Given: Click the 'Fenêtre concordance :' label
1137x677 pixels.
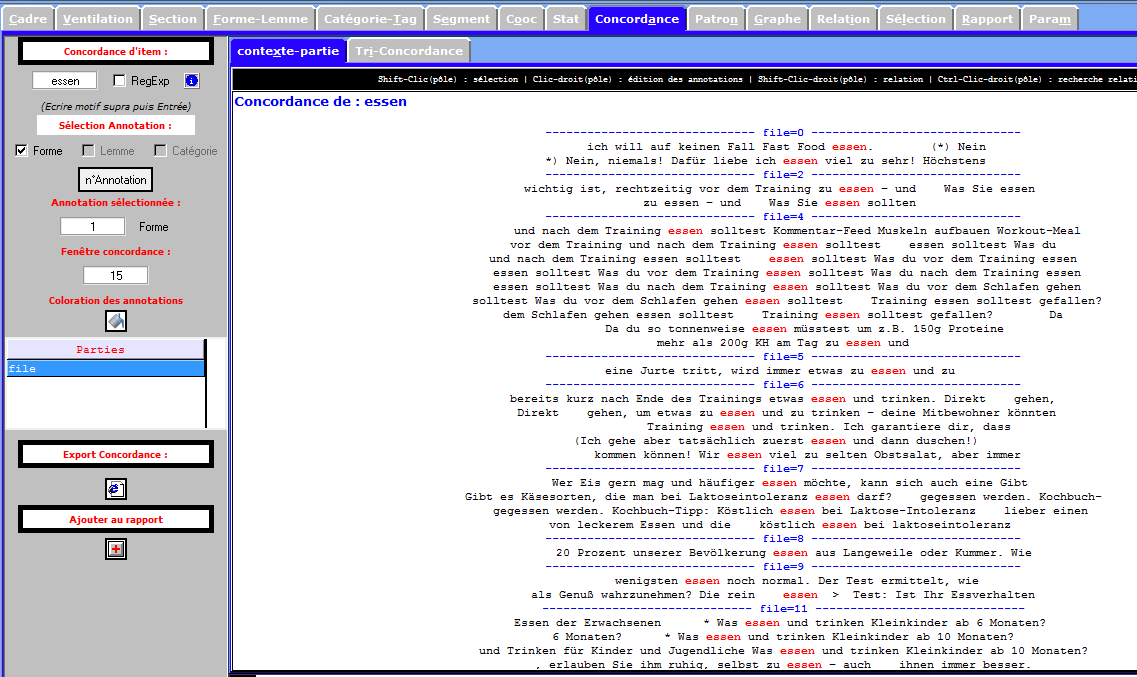Looking at the screenshot, I should pos(116,252).
